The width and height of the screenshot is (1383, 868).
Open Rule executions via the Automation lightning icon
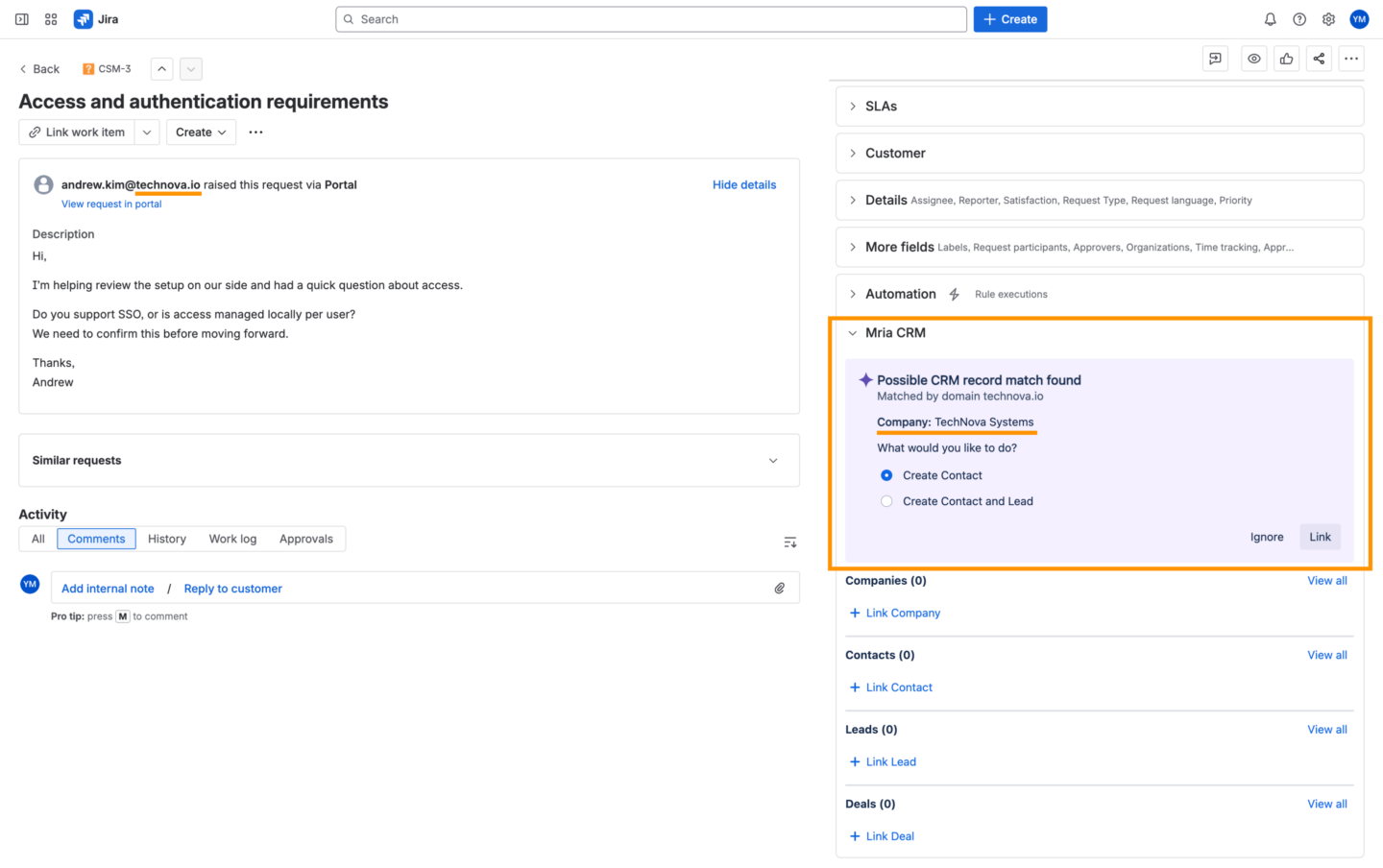coord(954,294)
